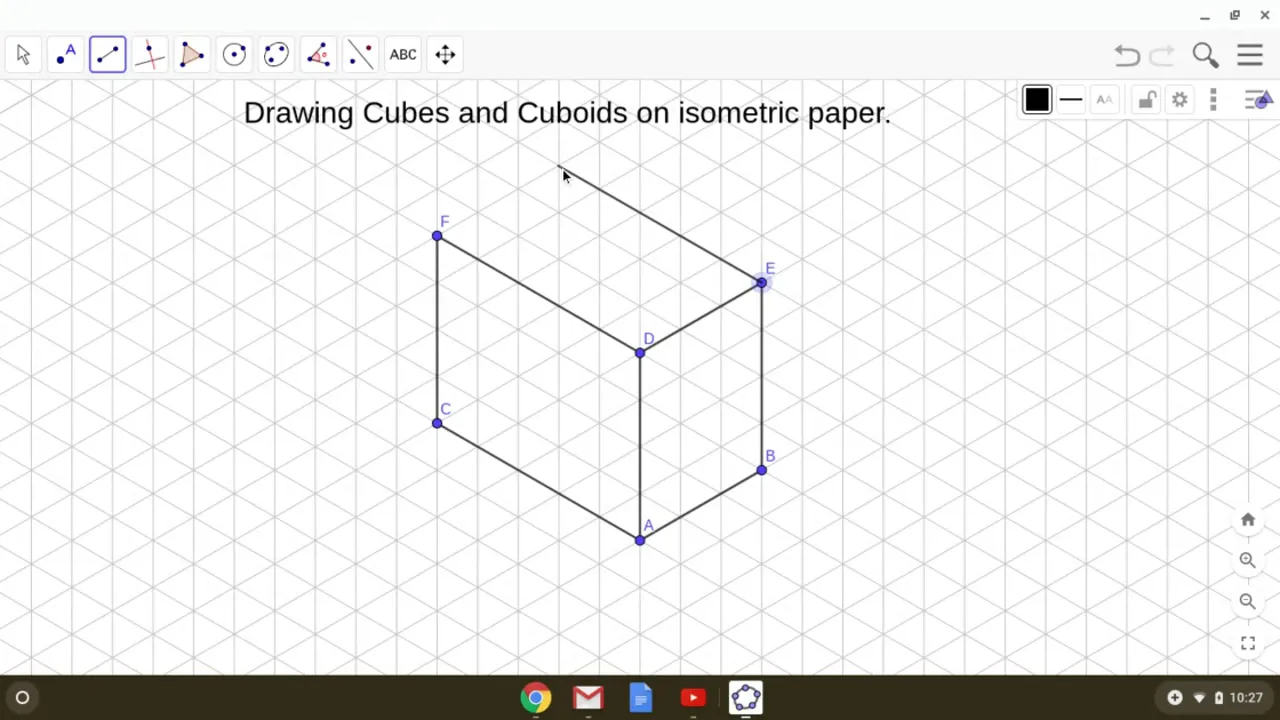Viewport: 1280px width, 720px height.
Task: Open the search magnifier in the toolbar
Action: (1205, 55)
